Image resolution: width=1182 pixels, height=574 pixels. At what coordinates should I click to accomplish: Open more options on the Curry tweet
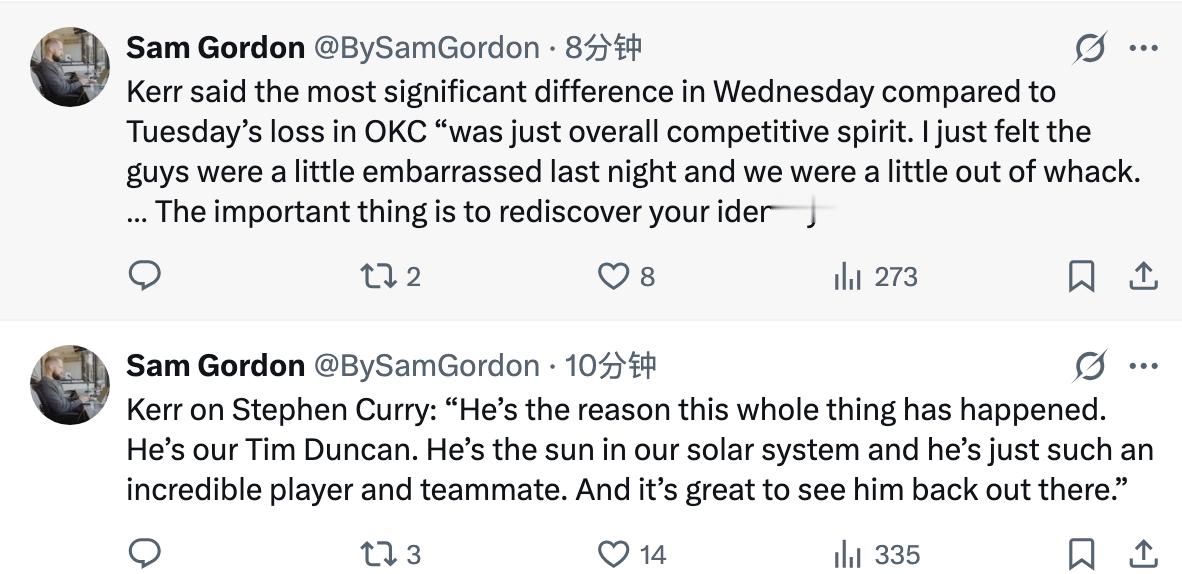coord(1143,366)
